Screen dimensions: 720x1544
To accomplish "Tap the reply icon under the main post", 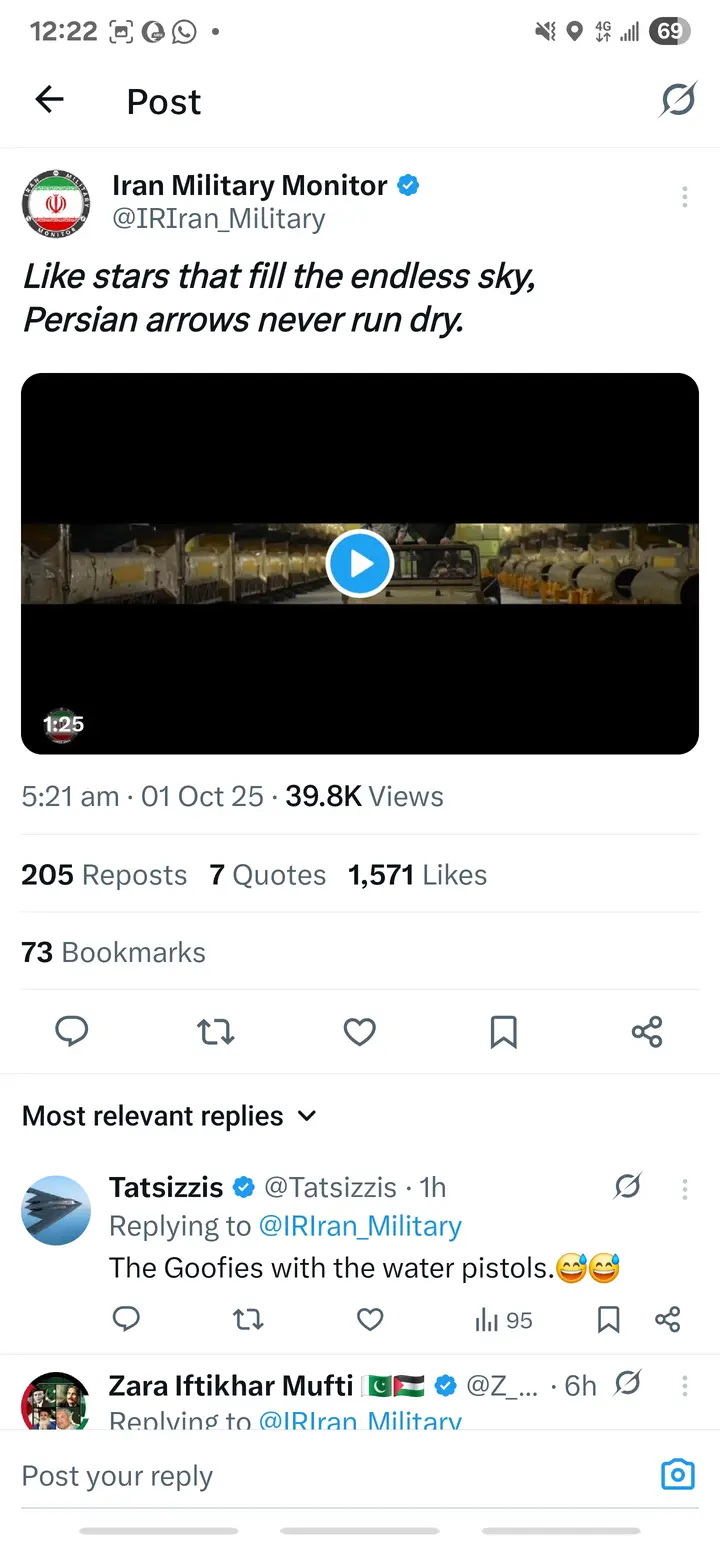I will (x=71, y=1031).
